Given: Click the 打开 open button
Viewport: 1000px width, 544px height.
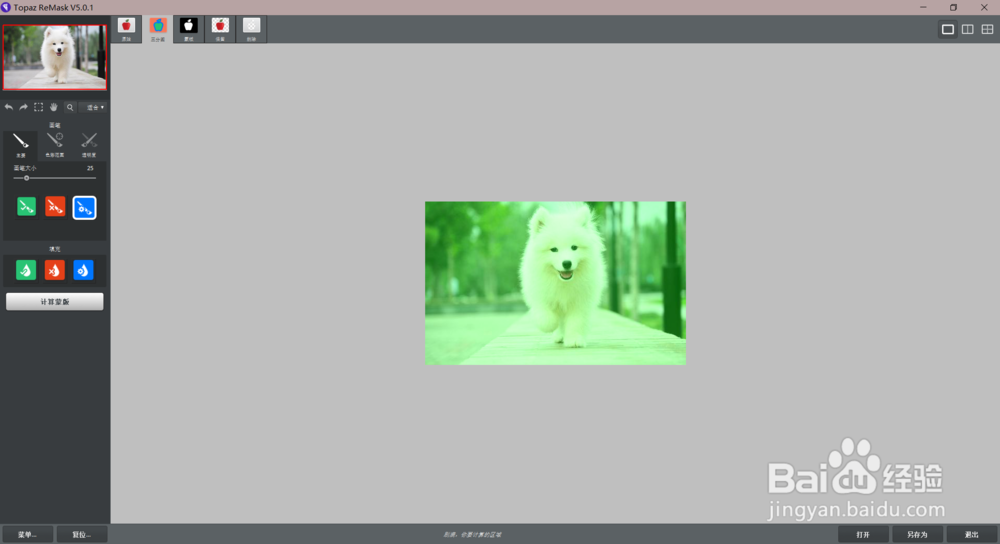Looking at the screenshot, I should [x=863, y=534].
